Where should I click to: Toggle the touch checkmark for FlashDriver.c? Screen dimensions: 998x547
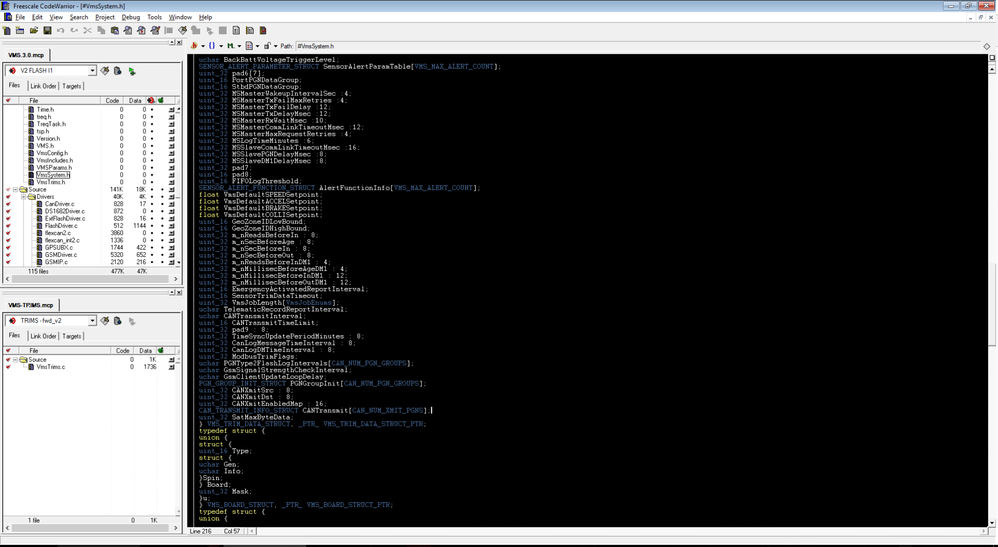coord(8,226)
